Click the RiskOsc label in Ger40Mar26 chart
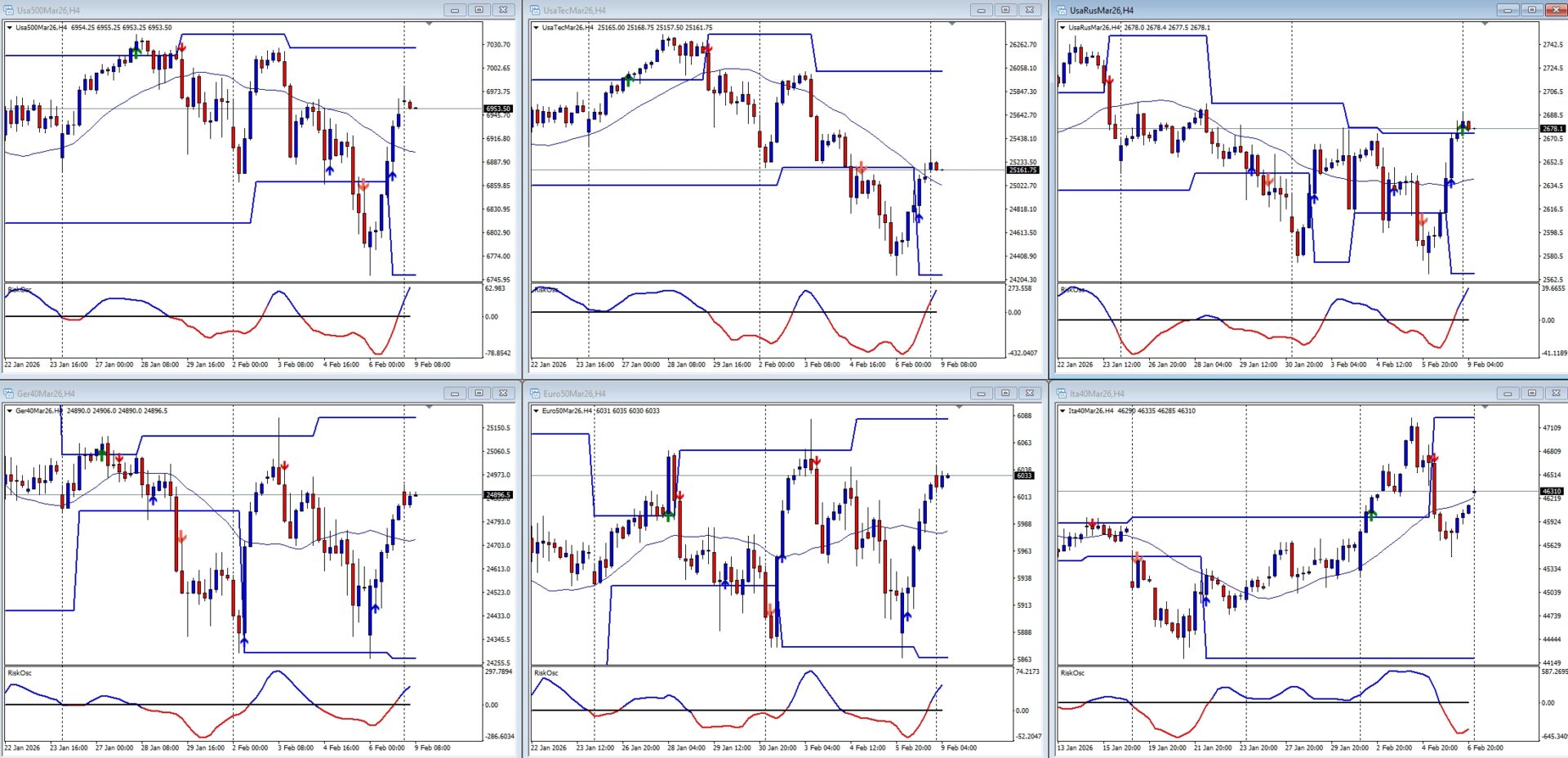 tap(20, 673)
